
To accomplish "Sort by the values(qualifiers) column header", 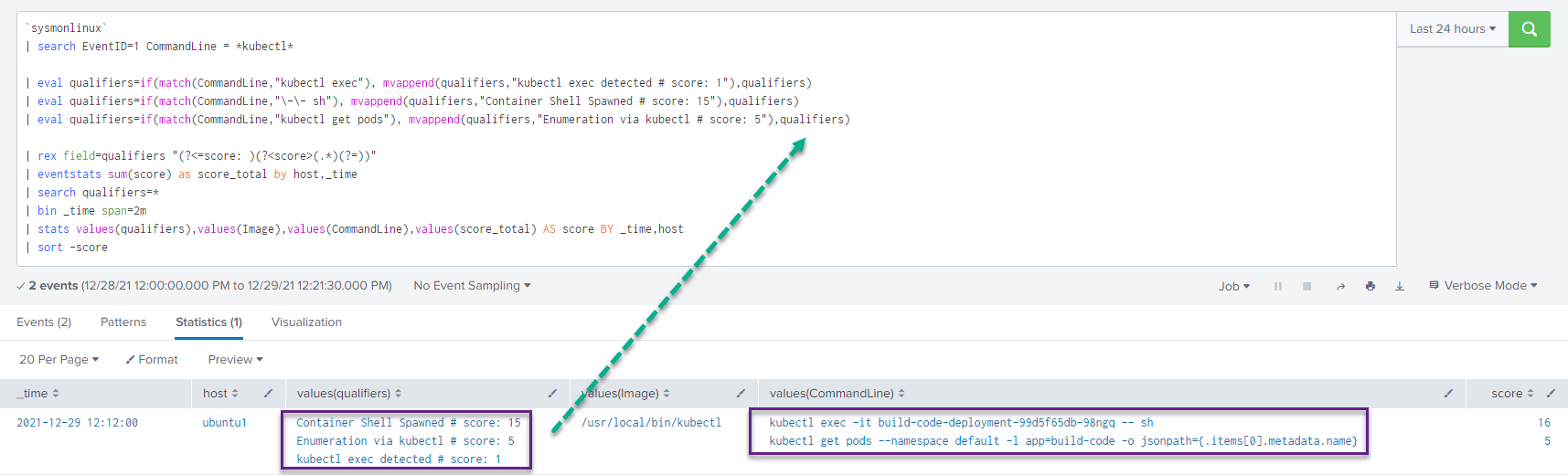I will [349, 394].
